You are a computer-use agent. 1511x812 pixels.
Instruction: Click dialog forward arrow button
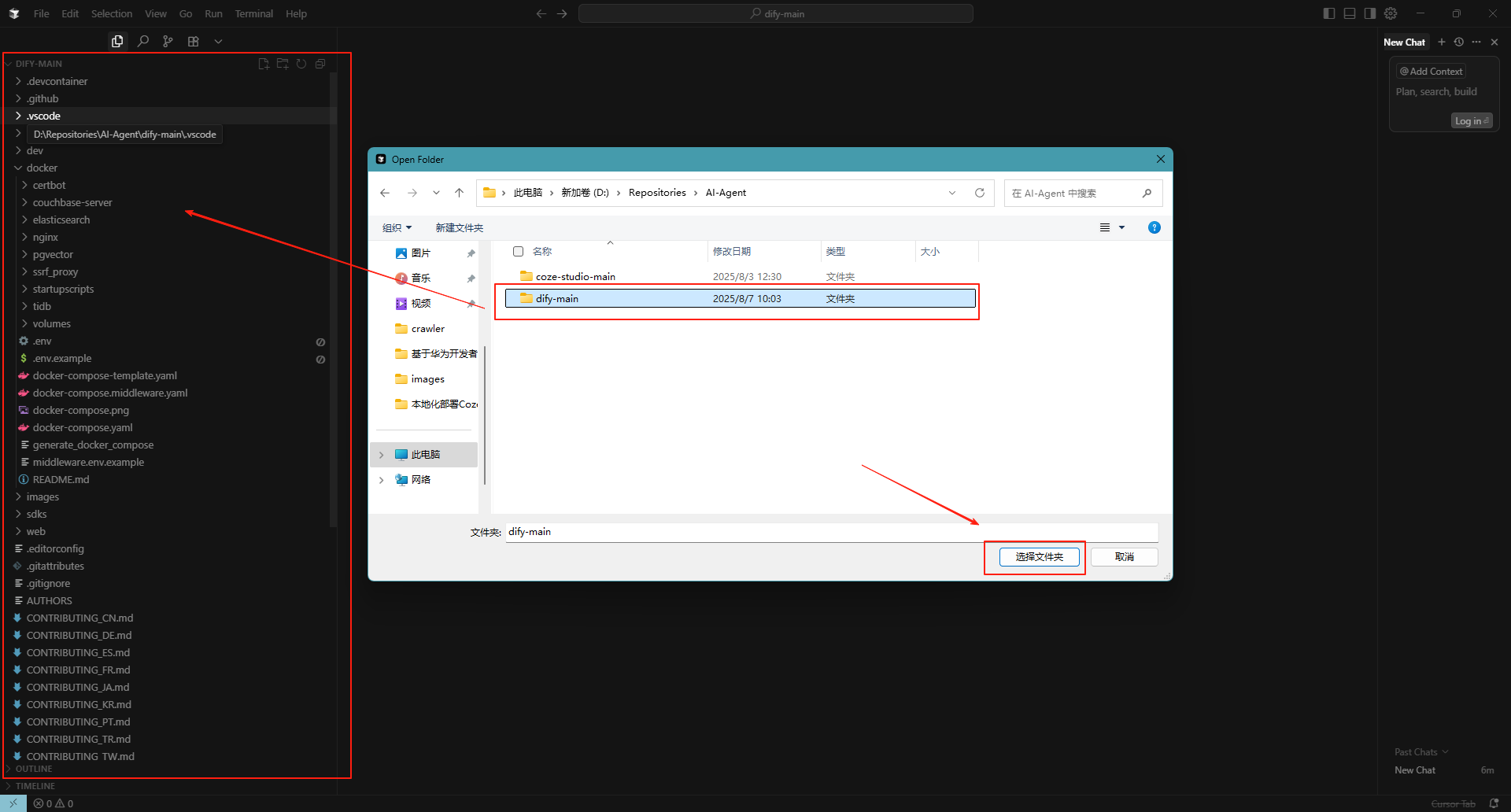point(412,193)
